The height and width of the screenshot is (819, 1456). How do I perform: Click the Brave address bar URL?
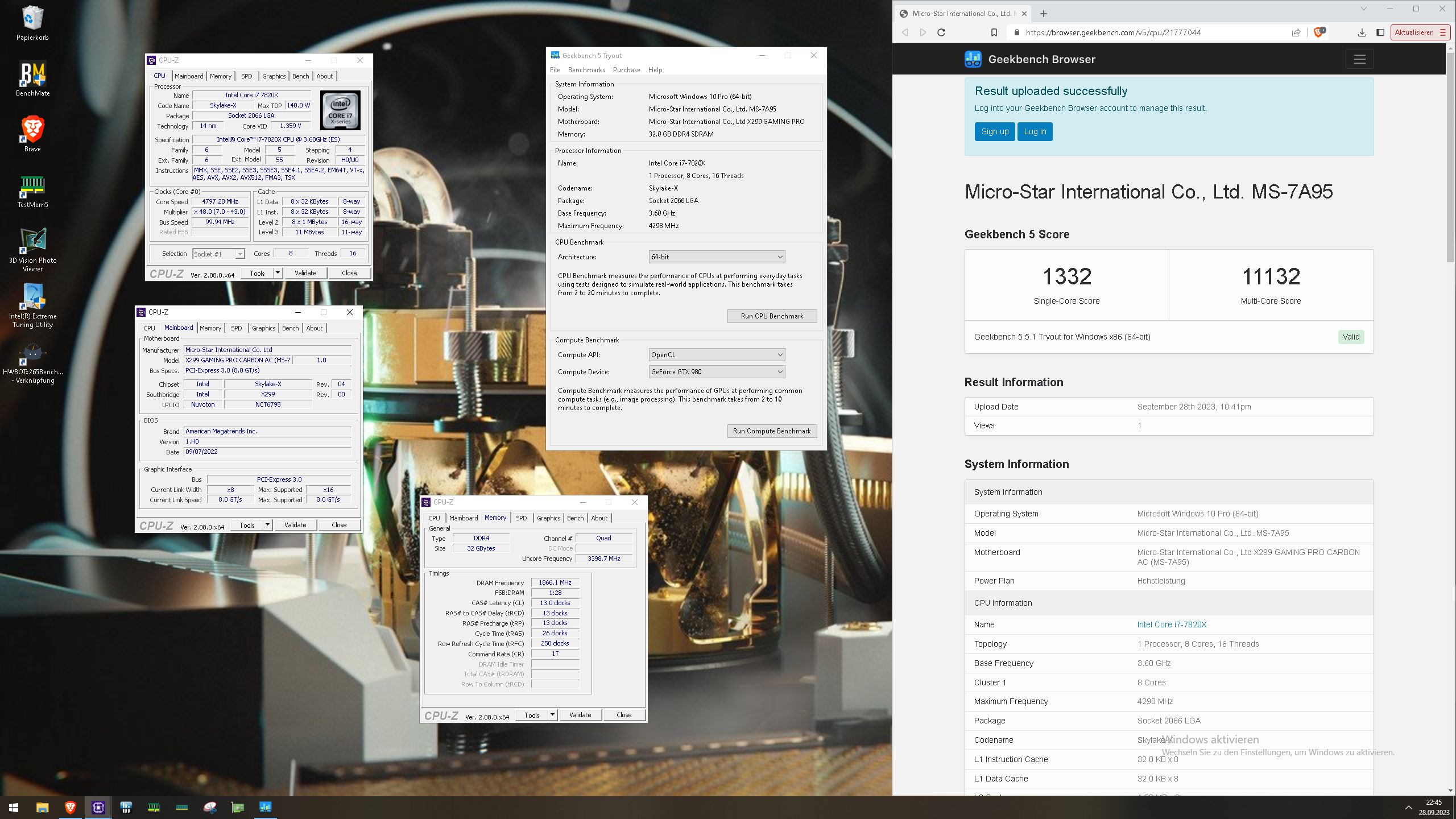pyautogui.click(x=1113, y=32)
